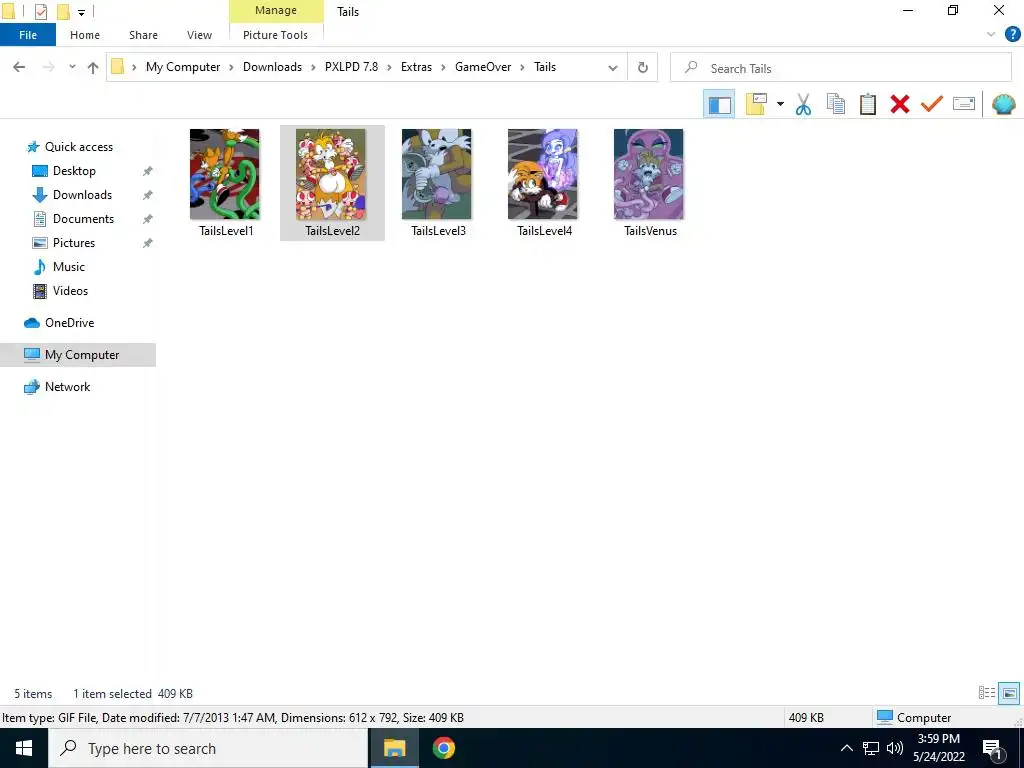Expand the ribbon chevron near help
This screenshot has width=1024, height=768.
click(991, 35)
